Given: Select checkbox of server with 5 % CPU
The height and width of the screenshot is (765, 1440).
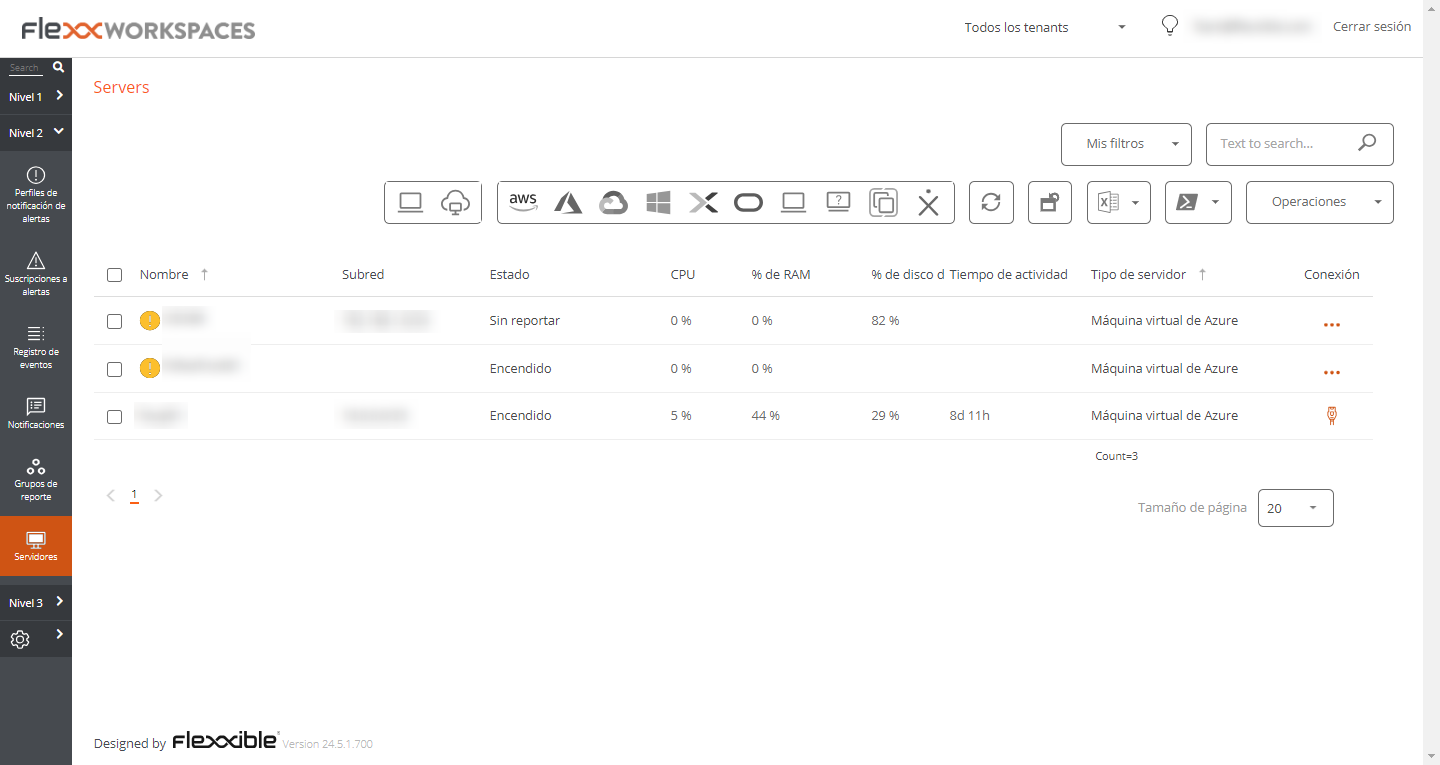Looking at the screenshot, I should click(x=115, y=416).
